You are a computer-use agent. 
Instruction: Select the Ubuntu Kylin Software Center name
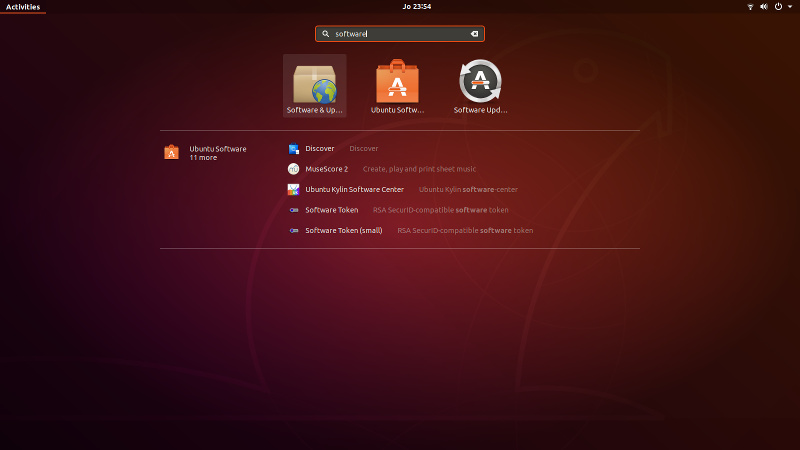point(355,189)
